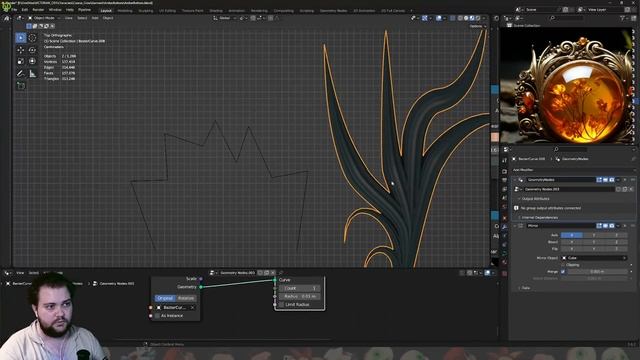Open the Pipeline menu
Screen dimensions: 640x360
tap(84, 10)
